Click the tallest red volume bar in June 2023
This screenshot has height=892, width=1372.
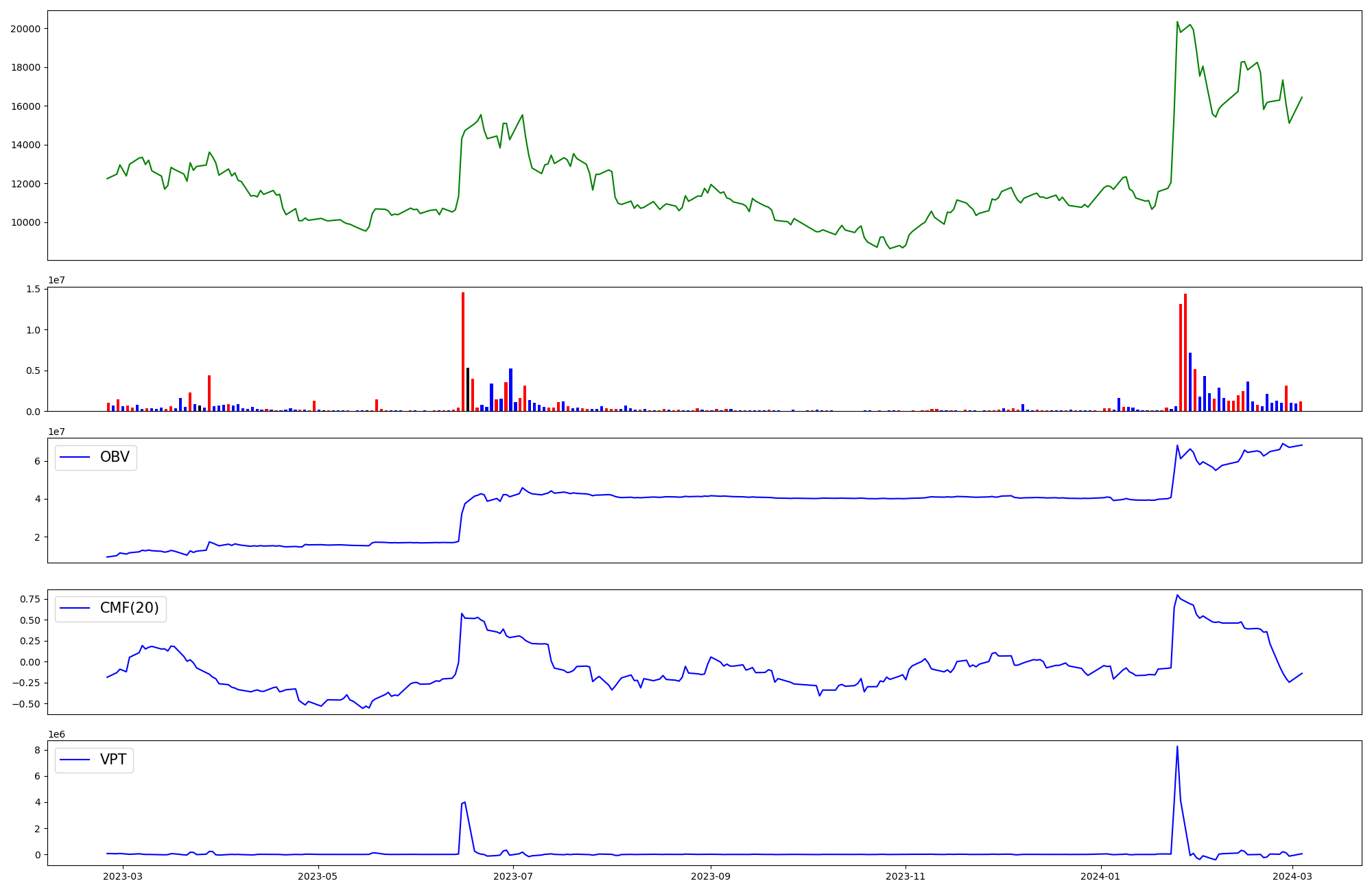[463, 350]
